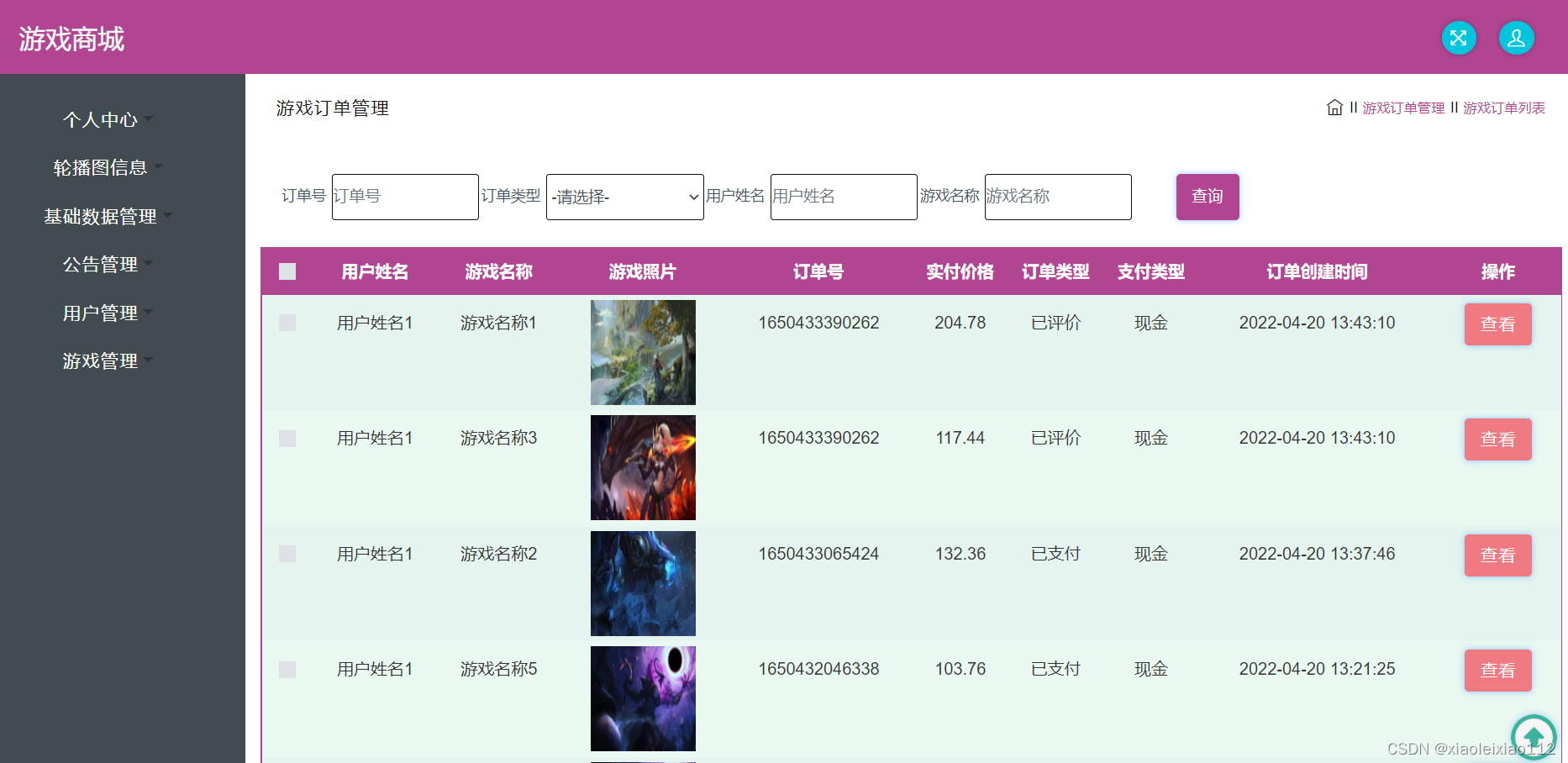Open the game photo for 游戏名称2

643,583
